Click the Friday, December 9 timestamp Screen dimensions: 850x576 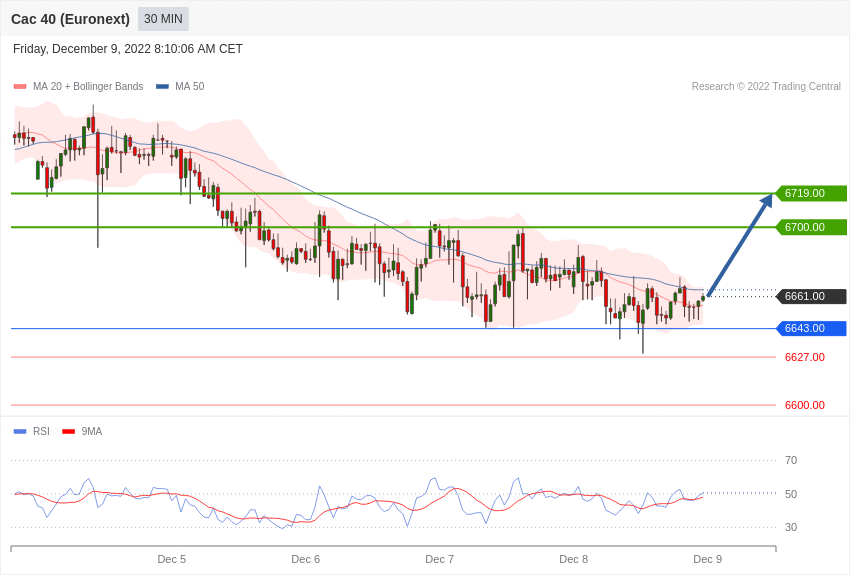128,49
